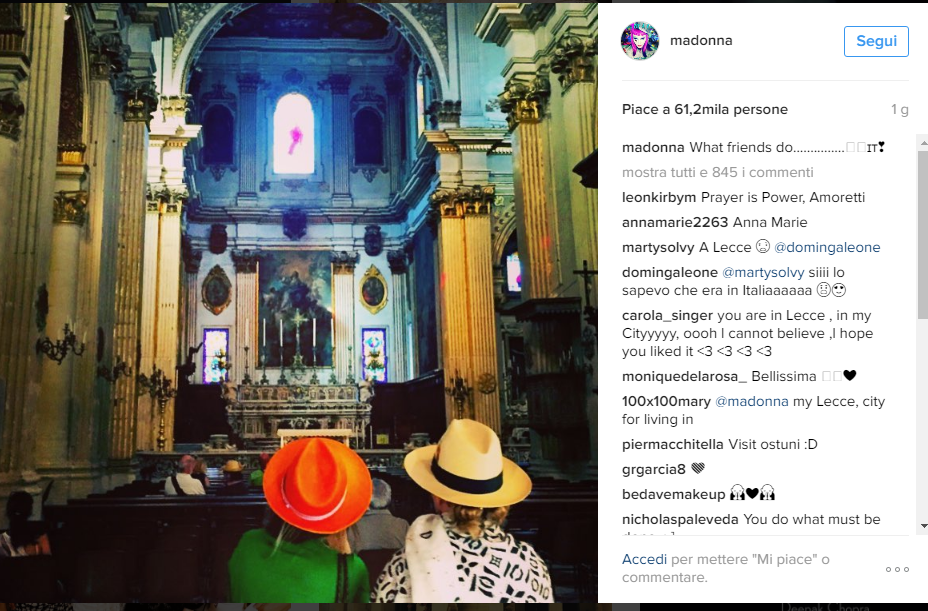Open the three-dots more options menu
Screen dimensions: 928x611
click(x=897, y=569)
